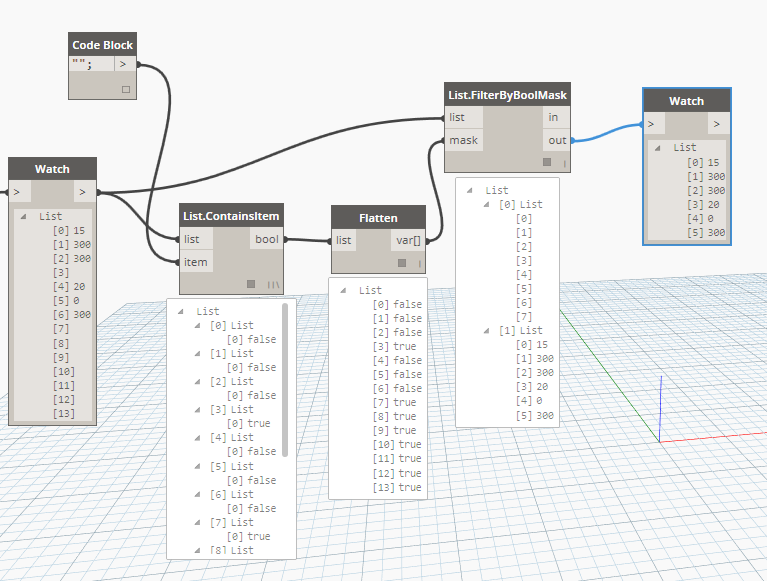767x581 pixels.
Task: Collapse [3] List in ContainsItem preview
Action: point(198,410)
